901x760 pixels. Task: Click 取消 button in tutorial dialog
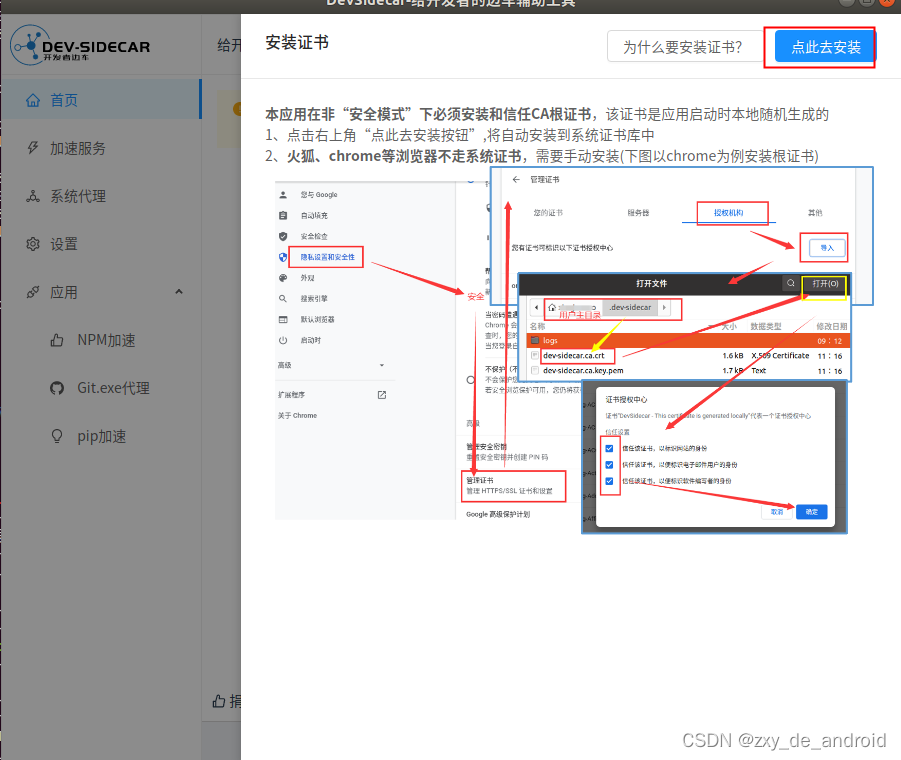pos(777,511)
